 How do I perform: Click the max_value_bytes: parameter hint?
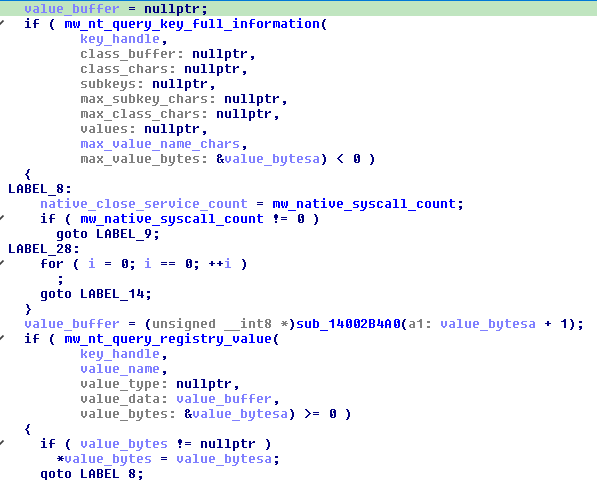[144, 158]
